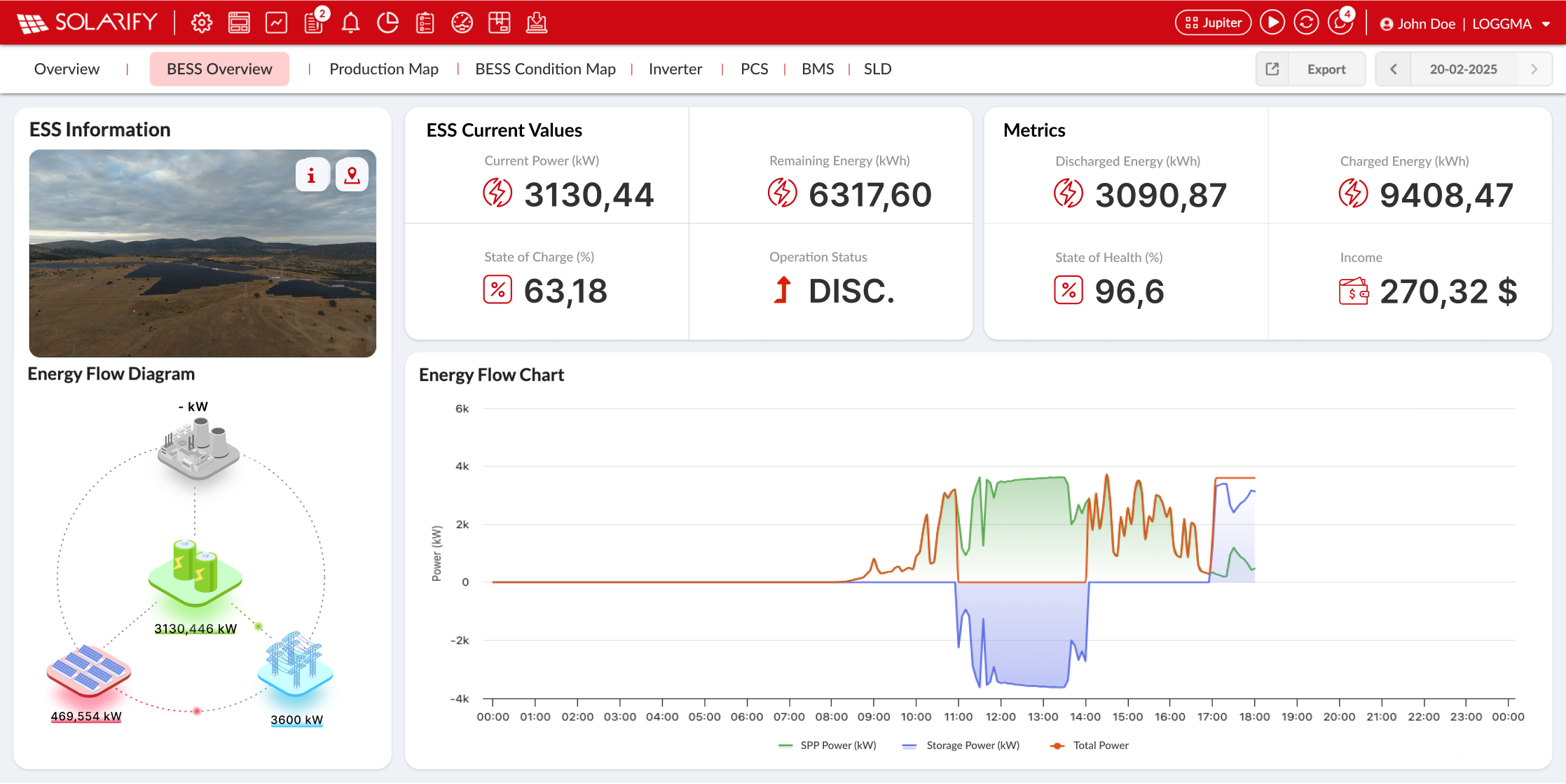Expand the John Doe account dropdown
The image size is (1566, 784).
pyautogui.click(x=1546, y=24)
